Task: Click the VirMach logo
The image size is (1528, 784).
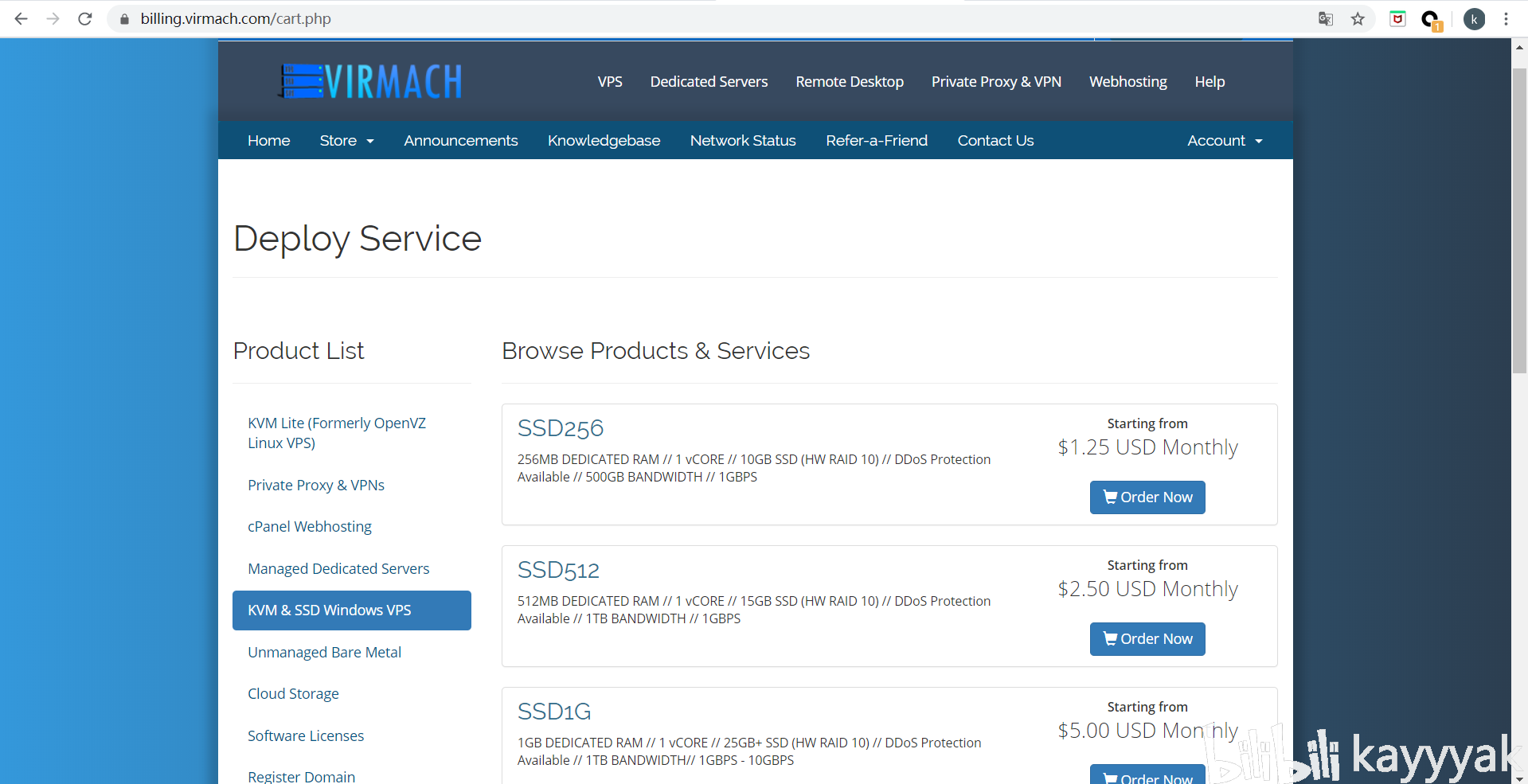Action: tap(369, 81)
